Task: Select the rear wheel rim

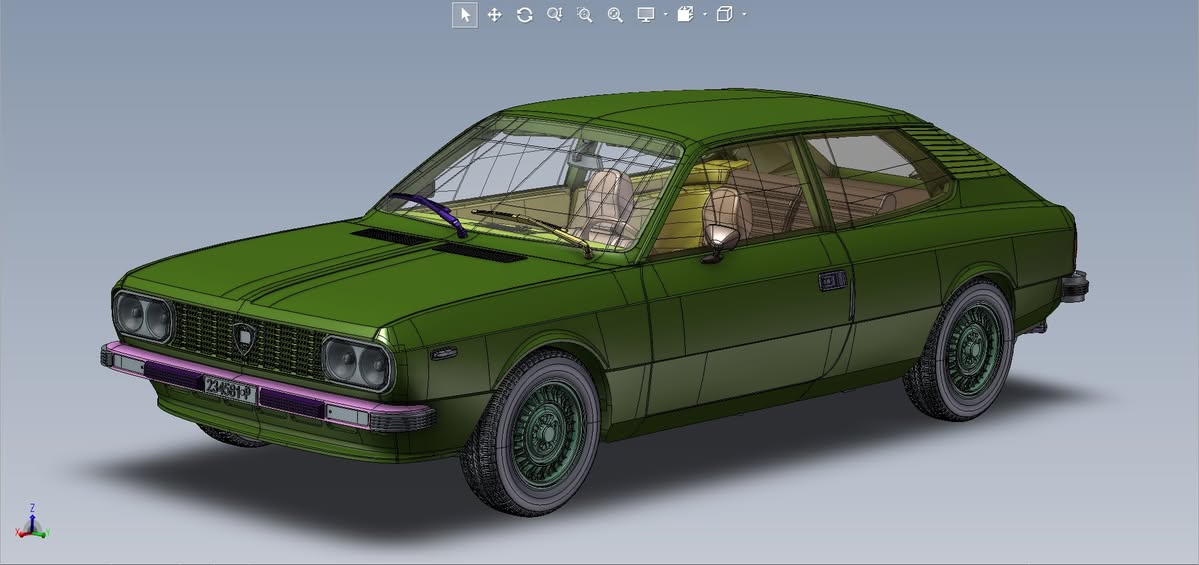Action: pyautogui.click(x=973, y=349)
